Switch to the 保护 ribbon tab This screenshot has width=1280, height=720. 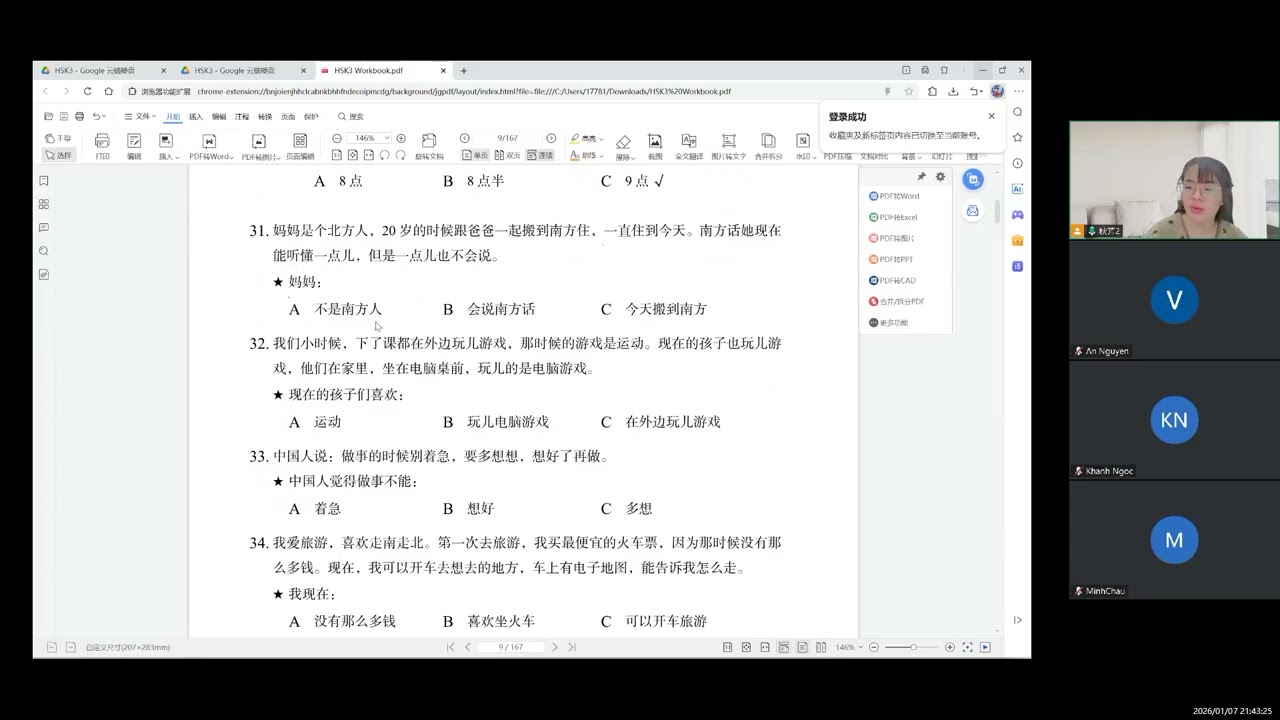coord(310,117)
